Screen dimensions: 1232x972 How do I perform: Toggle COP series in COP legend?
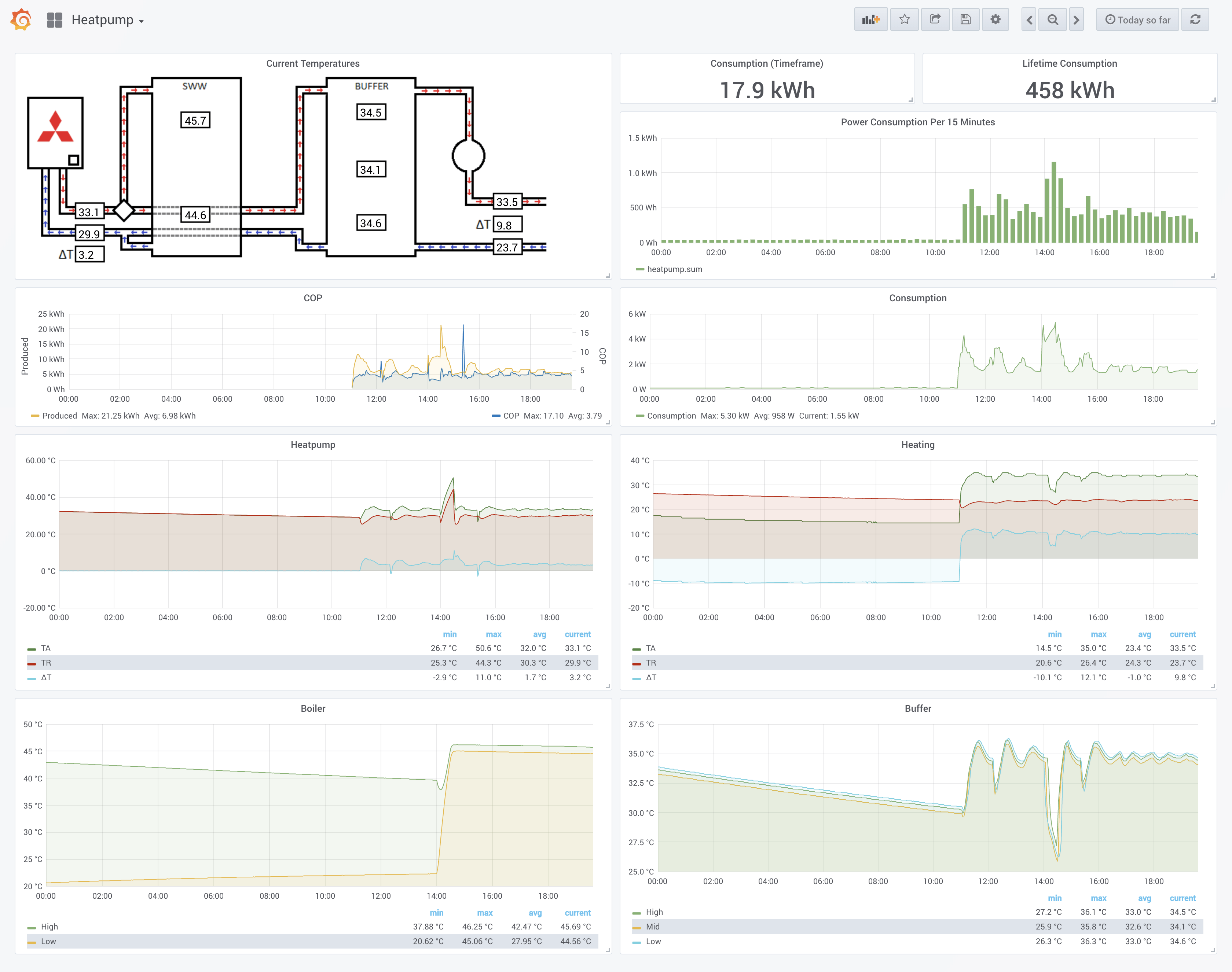tap(511, 415)
